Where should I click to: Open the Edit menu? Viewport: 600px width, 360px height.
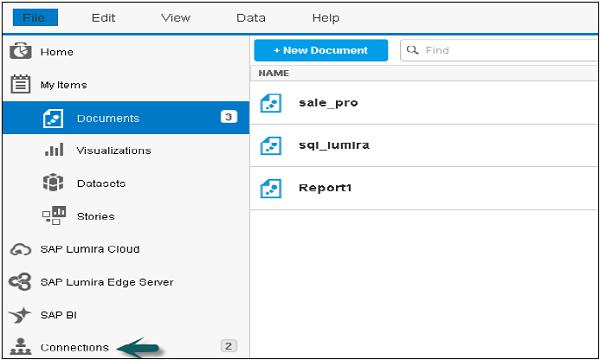point(103,18)
